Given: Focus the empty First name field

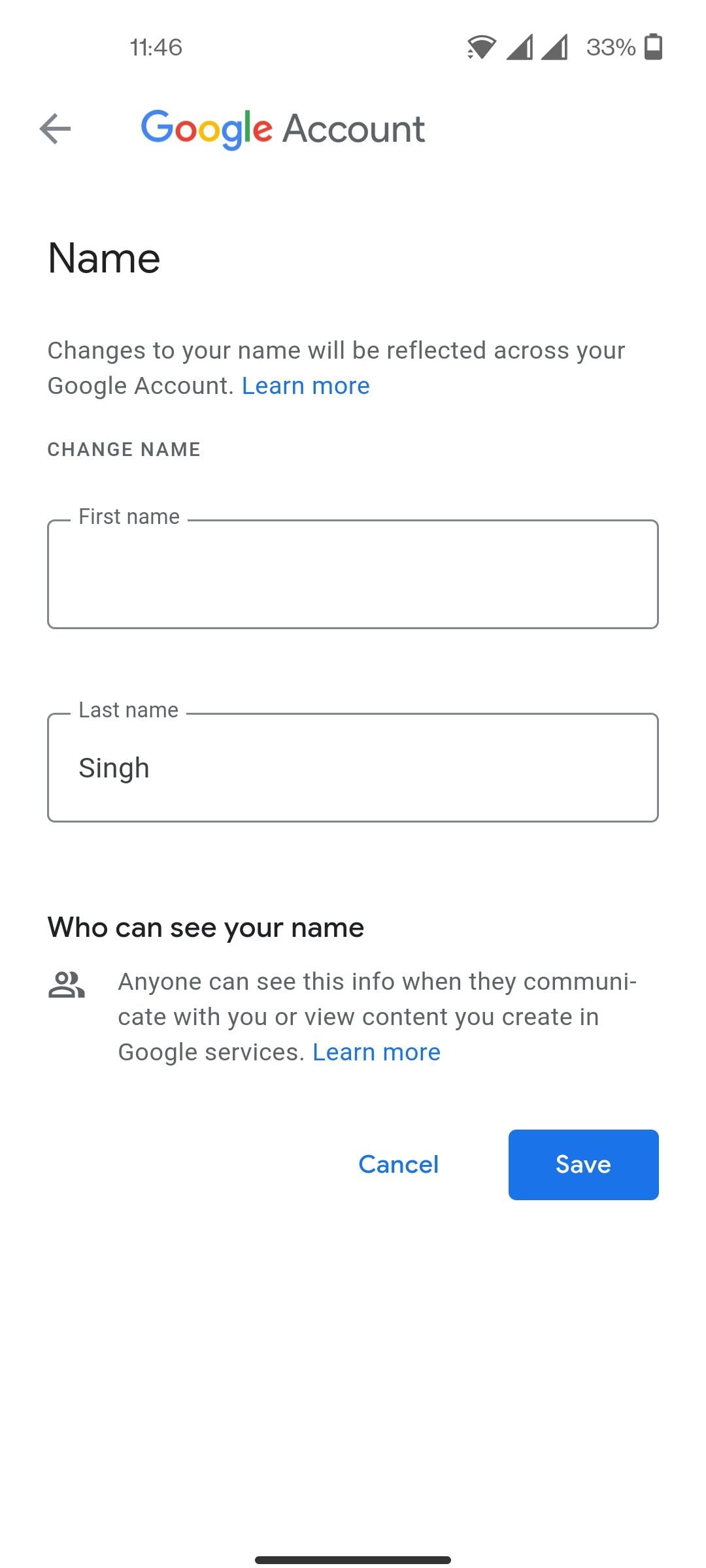Looking at the screenshot, I should pos(353,574).
